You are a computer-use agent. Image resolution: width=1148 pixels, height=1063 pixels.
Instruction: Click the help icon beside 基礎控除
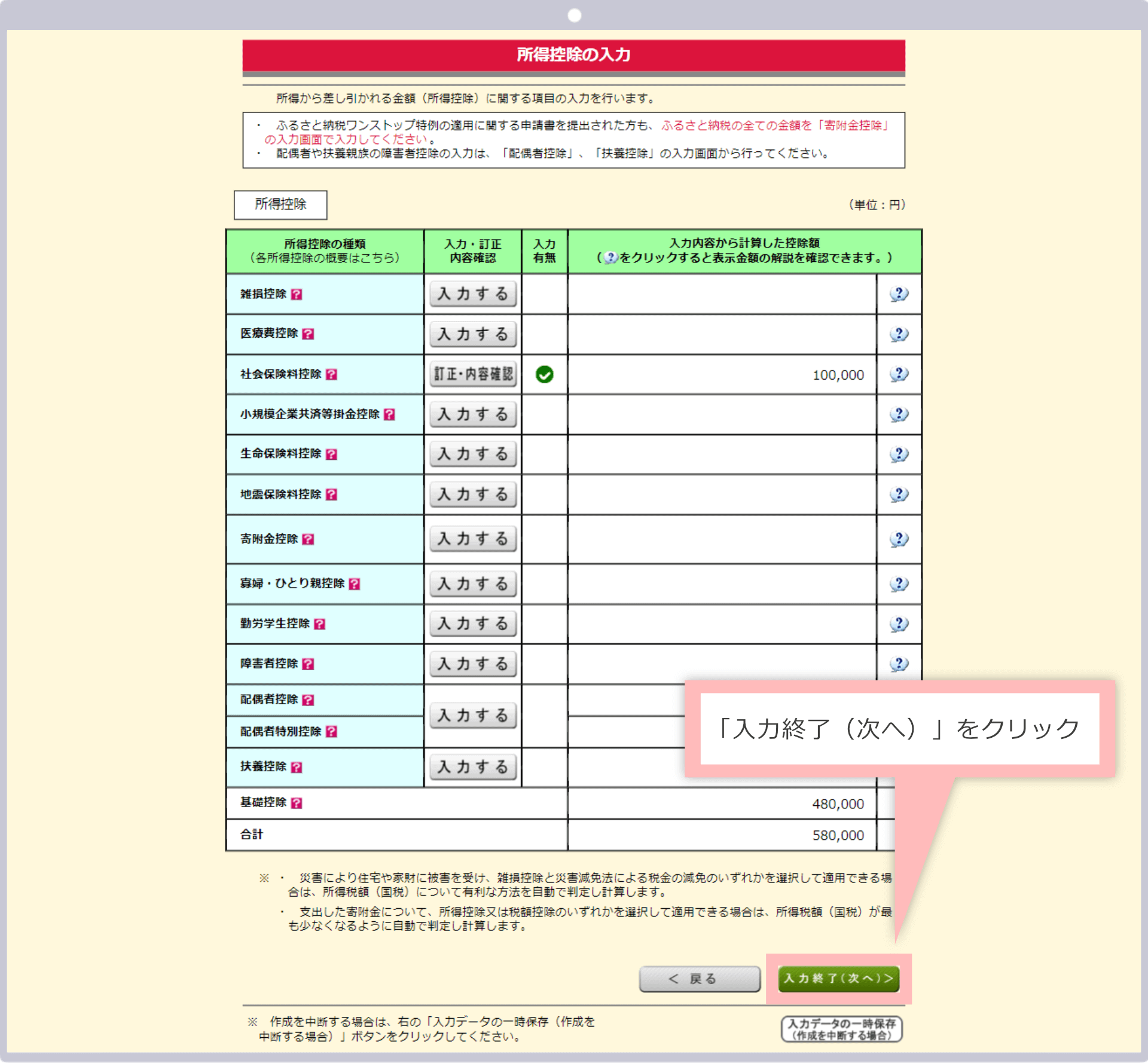(297, 803)
